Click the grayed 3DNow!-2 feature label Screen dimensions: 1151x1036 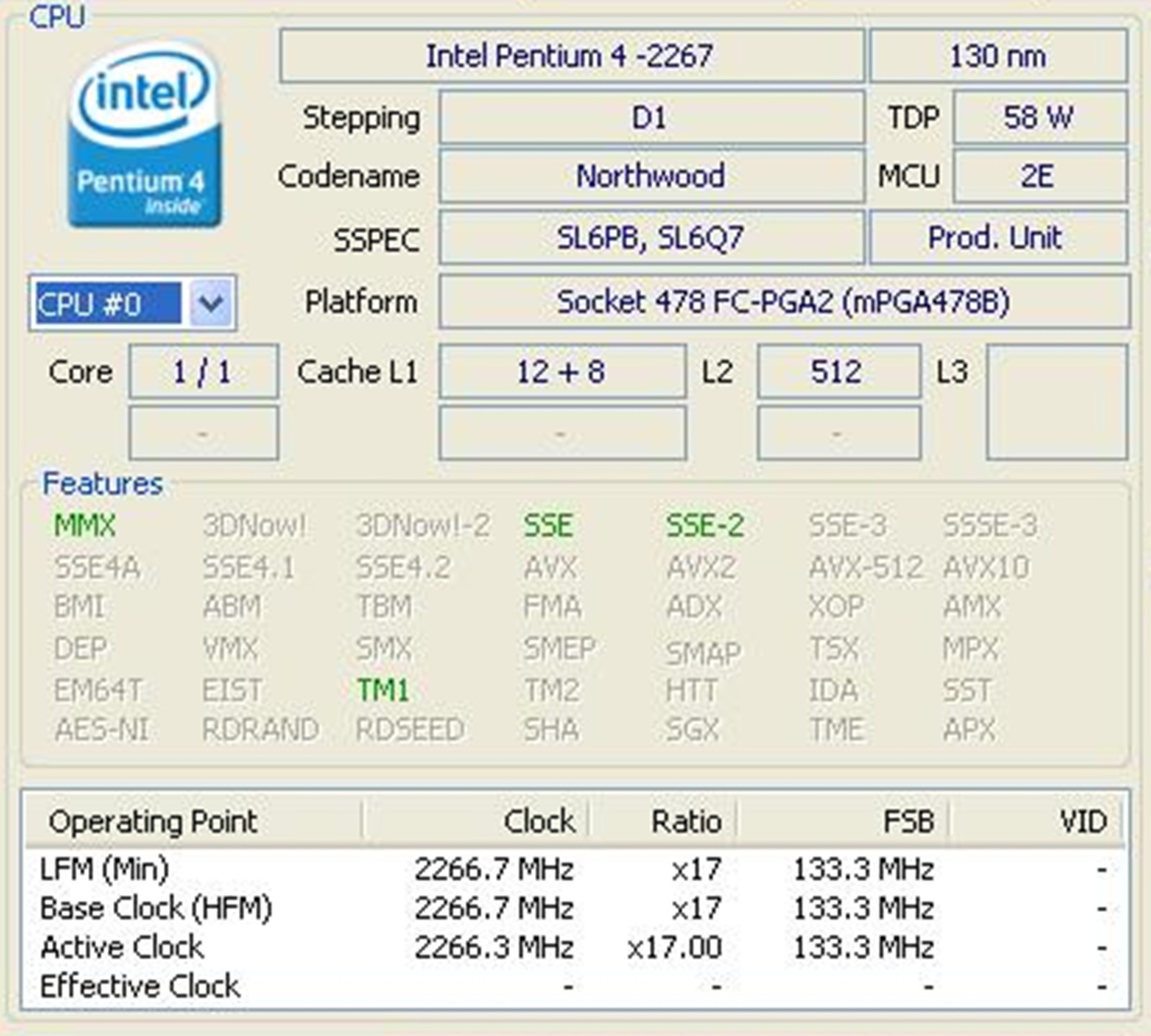point(423,526)
